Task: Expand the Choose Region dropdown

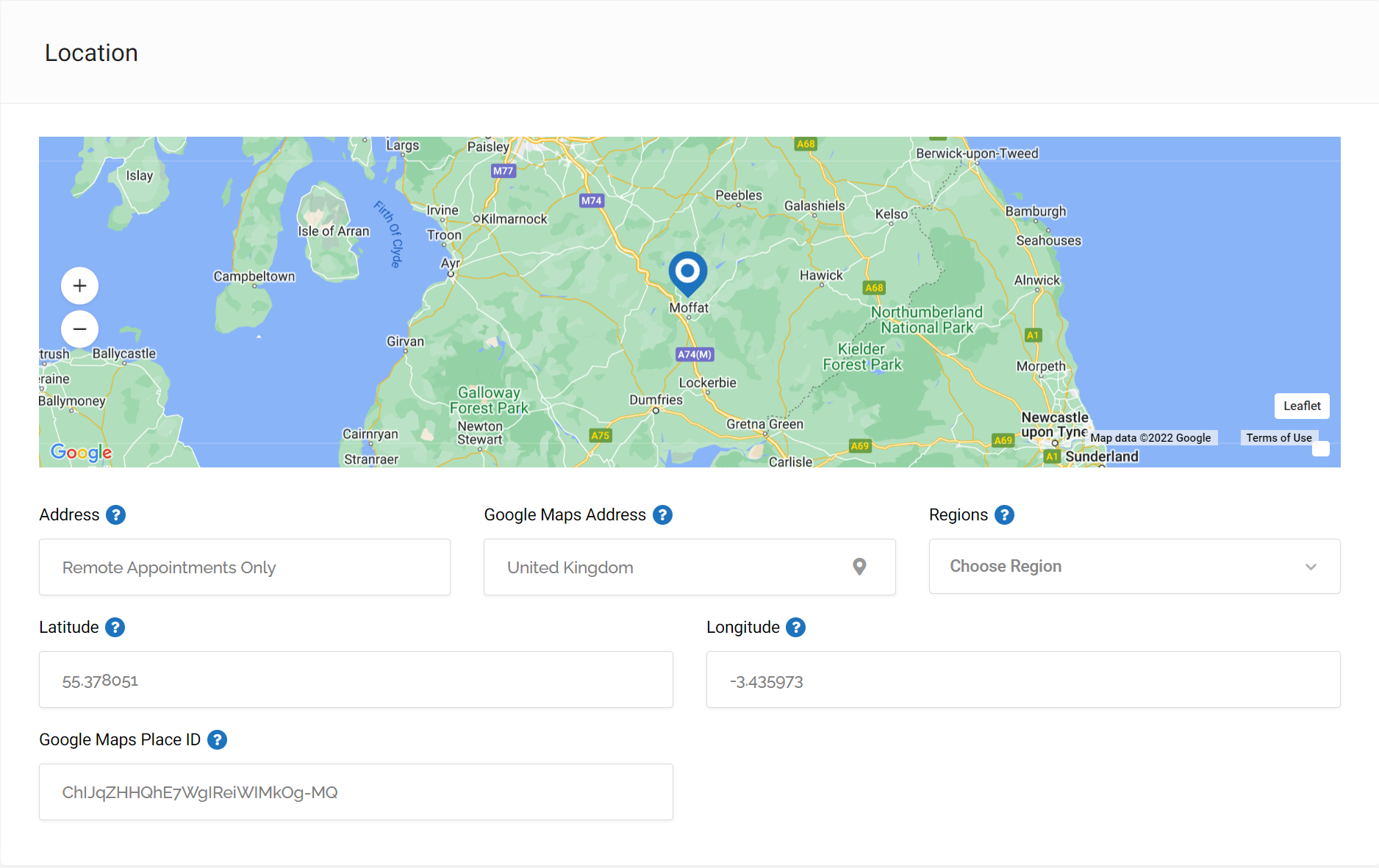Action: point(1133,566)
